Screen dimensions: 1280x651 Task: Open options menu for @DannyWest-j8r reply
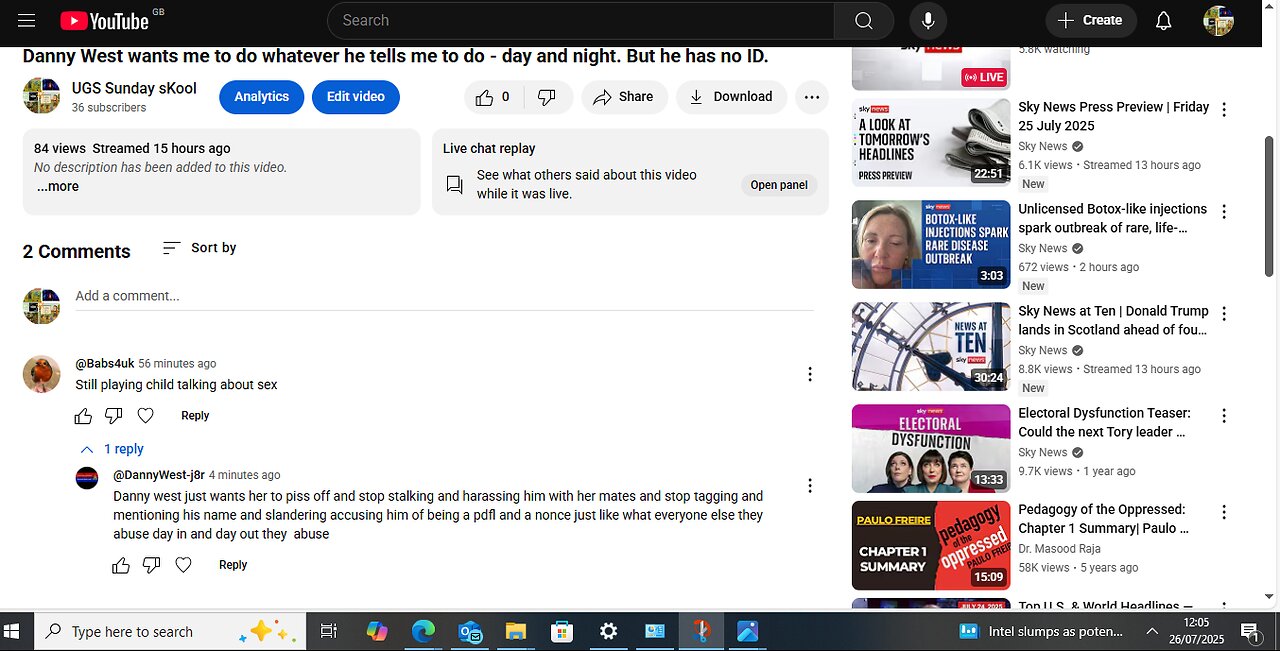(810, 486)
